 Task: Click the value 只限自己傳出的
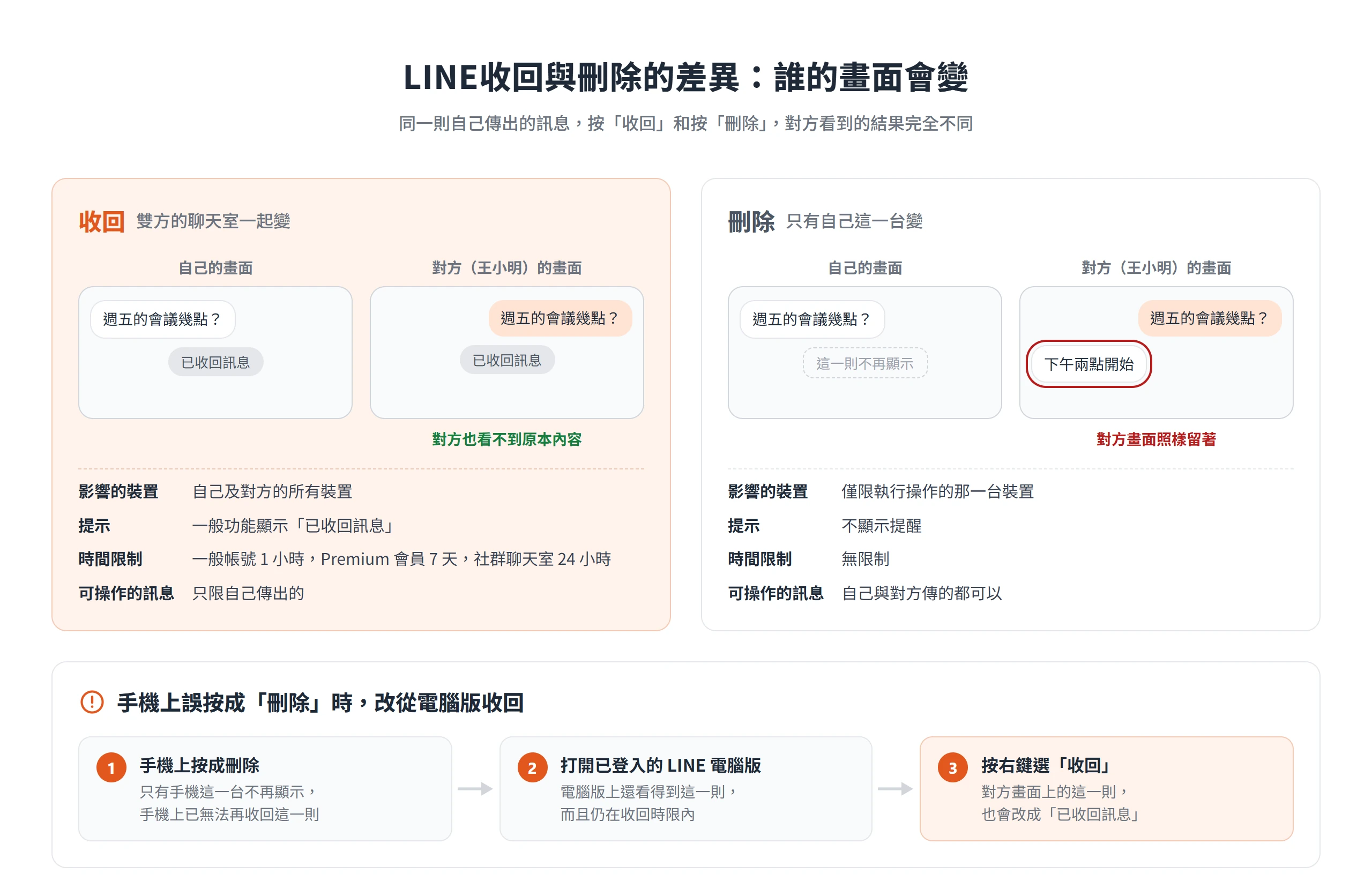click(x=248, y=593)
